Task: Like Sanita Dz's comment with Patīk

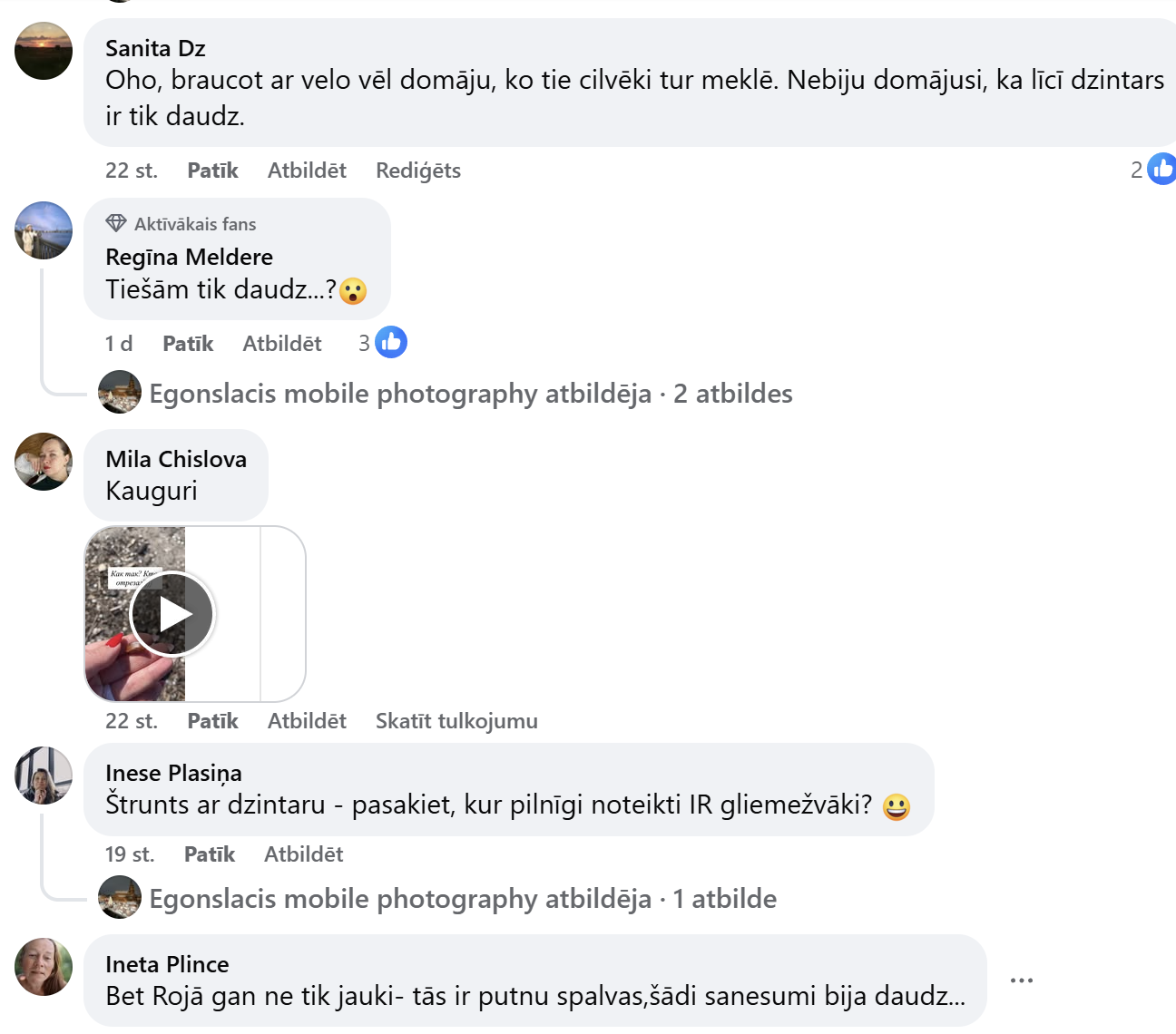Action: (x=212, y=171)
